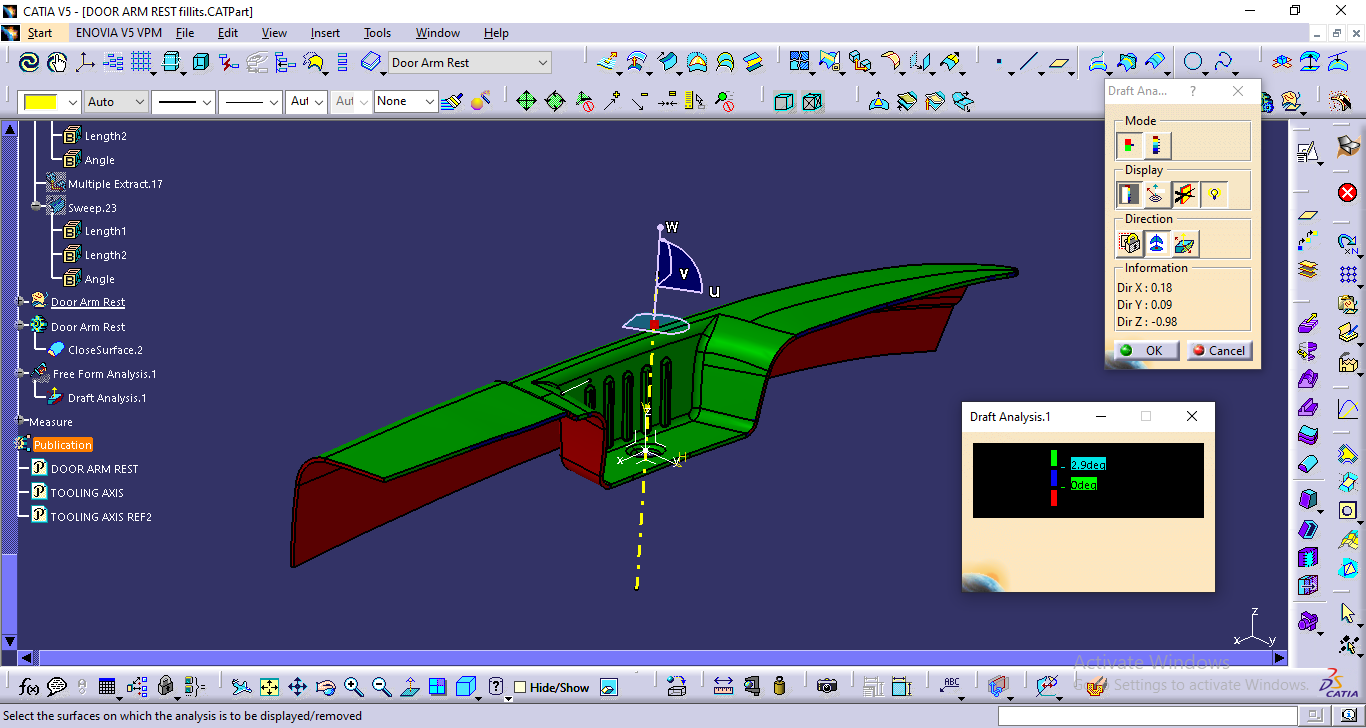Cancel the Draft Analysis dialog
Screen dimensions: 1366x728
[1218, 350]
